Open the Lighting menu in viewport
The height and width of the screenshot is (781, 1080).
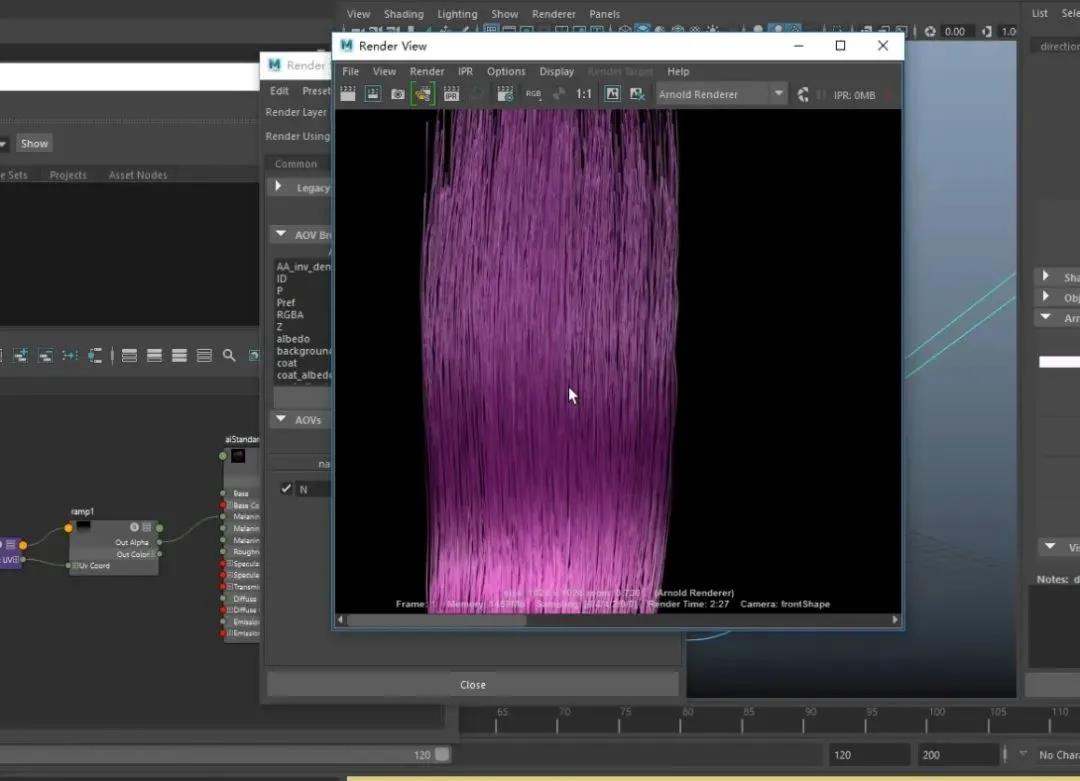pos(457,14)
